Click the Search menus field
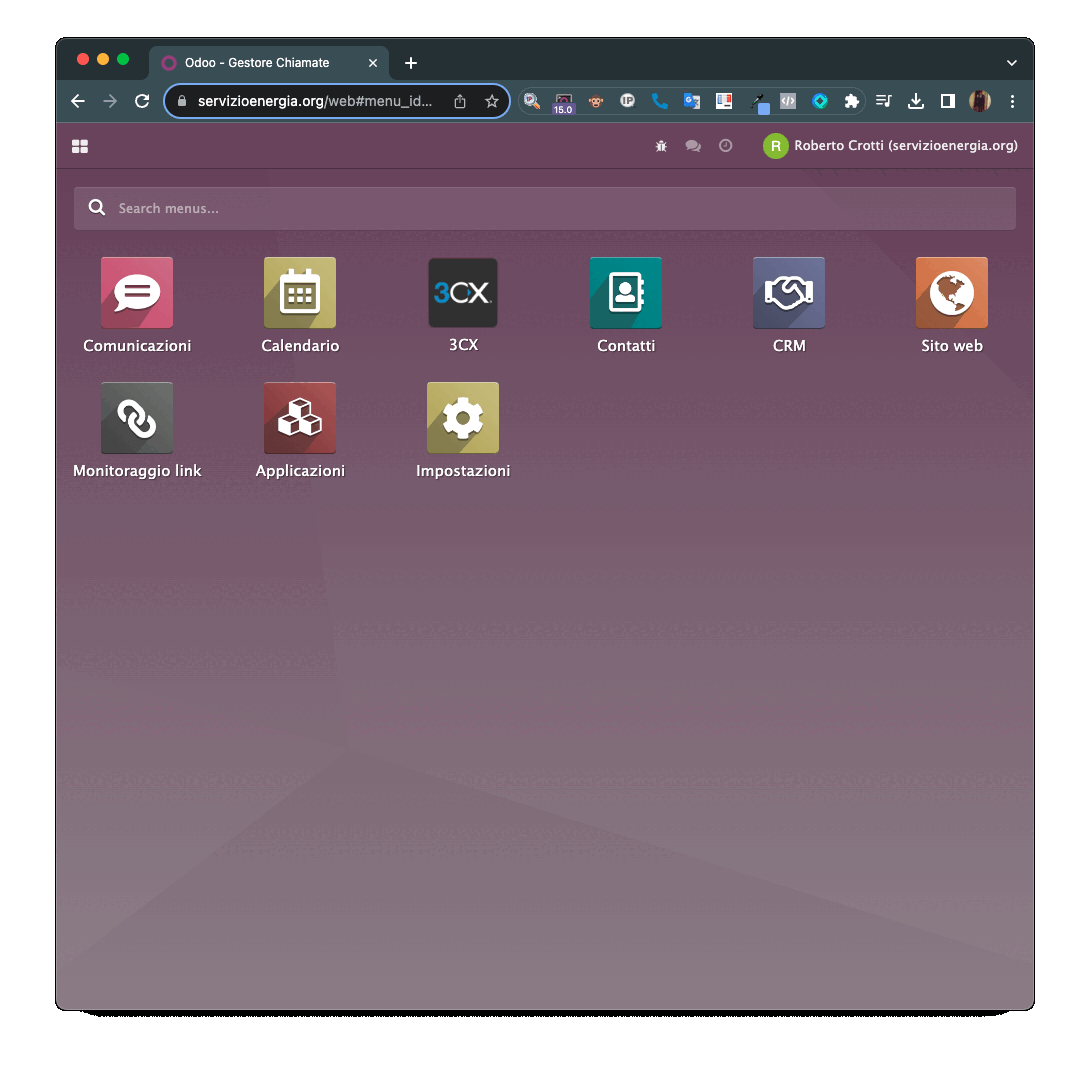Screen dimensions: 1090x1084 (545, 208)
